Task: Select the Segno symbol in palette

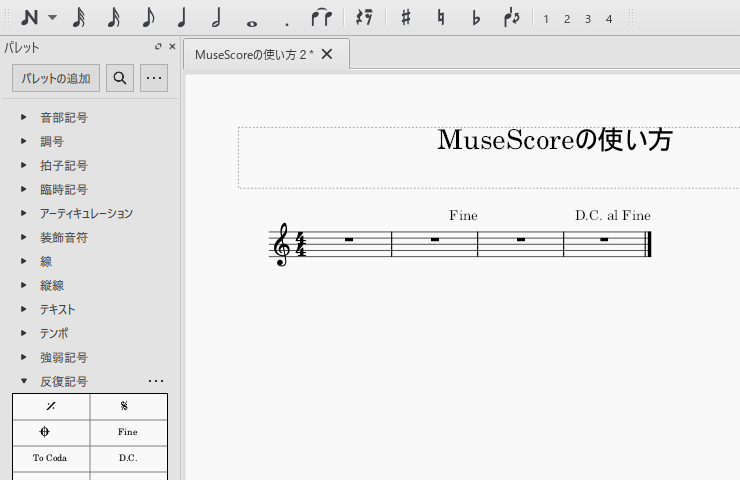Action: [x=128, y=406]
